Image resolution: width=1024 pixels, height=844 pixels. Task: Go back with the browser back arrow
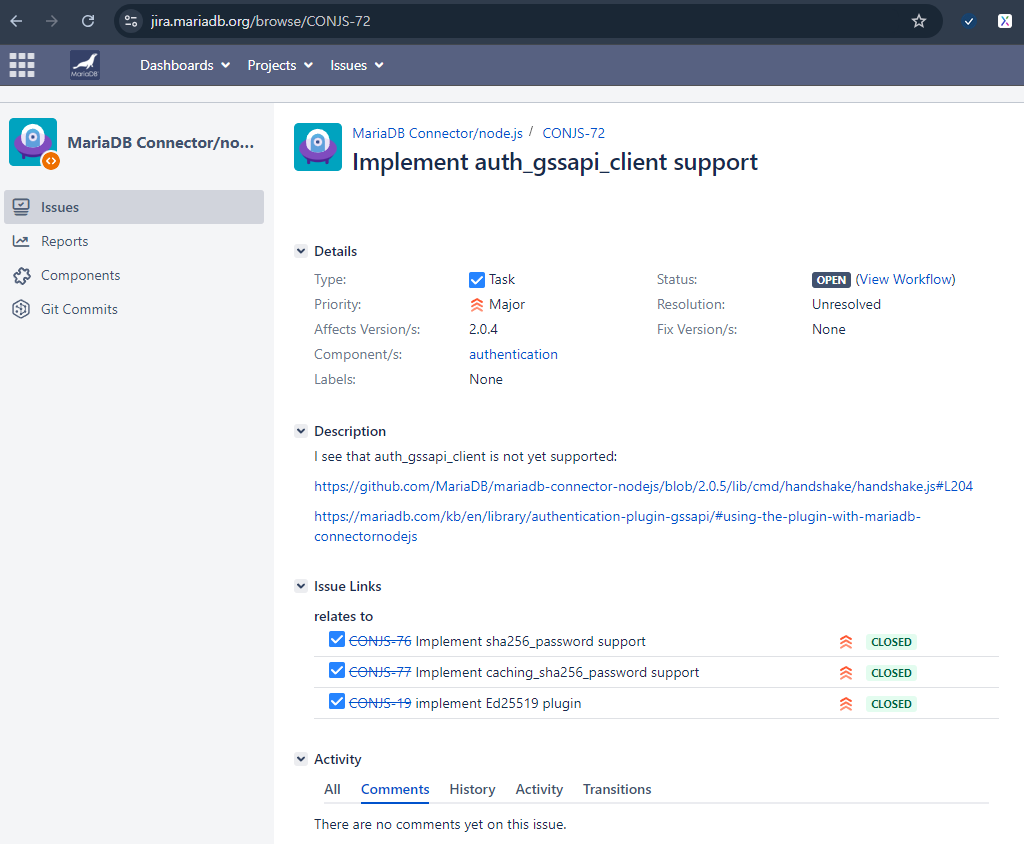pos(16,21)
